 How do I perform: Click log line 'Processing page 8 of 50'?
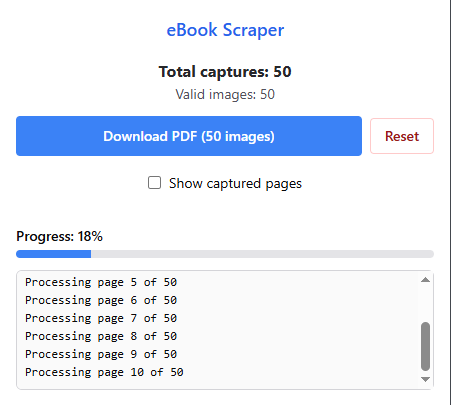pos(101,336)
